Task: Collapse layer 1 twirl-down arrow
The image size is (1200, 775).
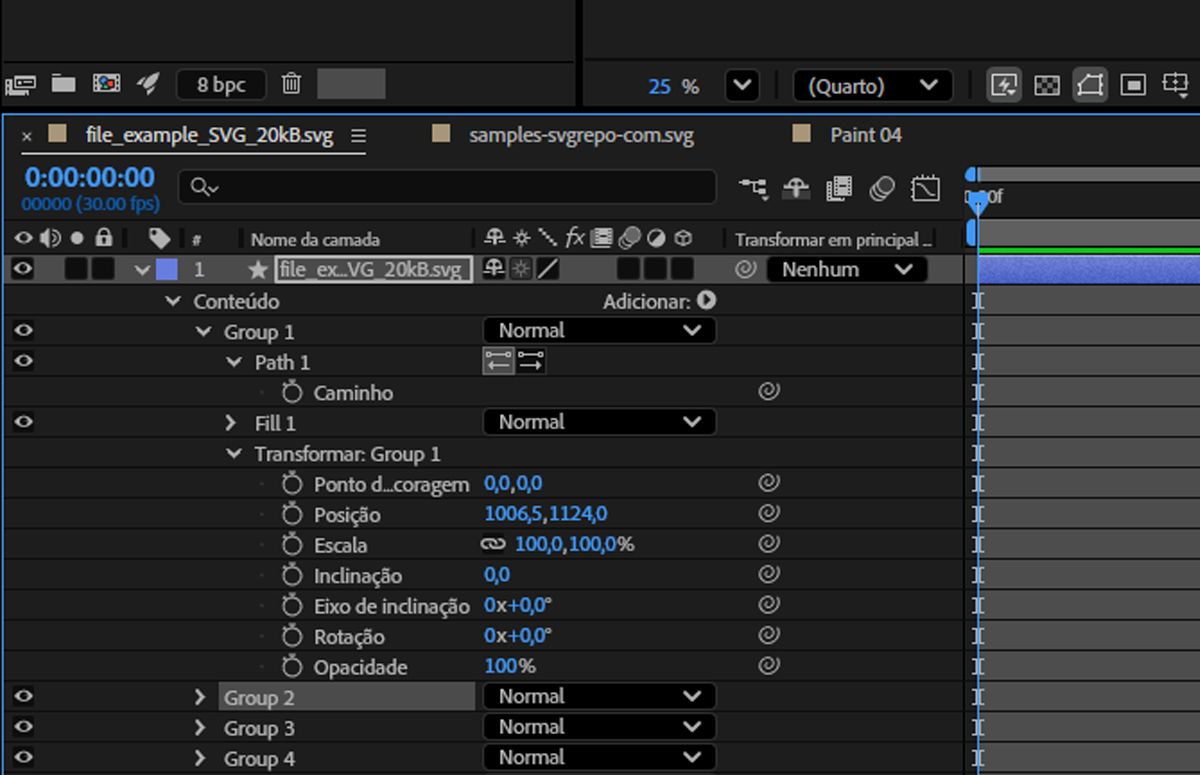Action: (142, 270)
